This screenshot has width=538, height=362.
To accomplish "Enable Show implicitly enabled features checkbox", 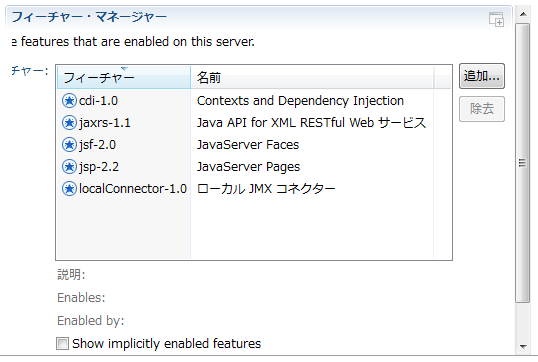I will point(62,343).
